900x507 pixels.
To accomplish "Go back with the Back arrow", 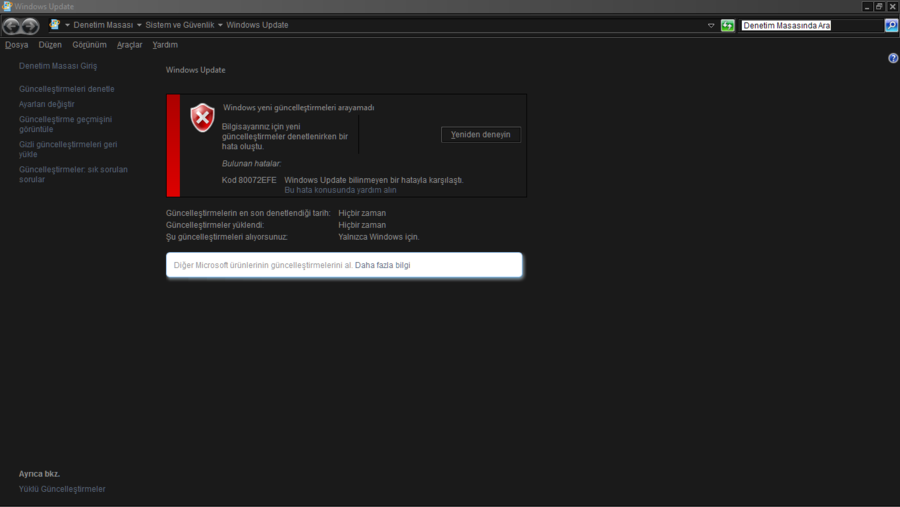I will click(x=11, y=25).
